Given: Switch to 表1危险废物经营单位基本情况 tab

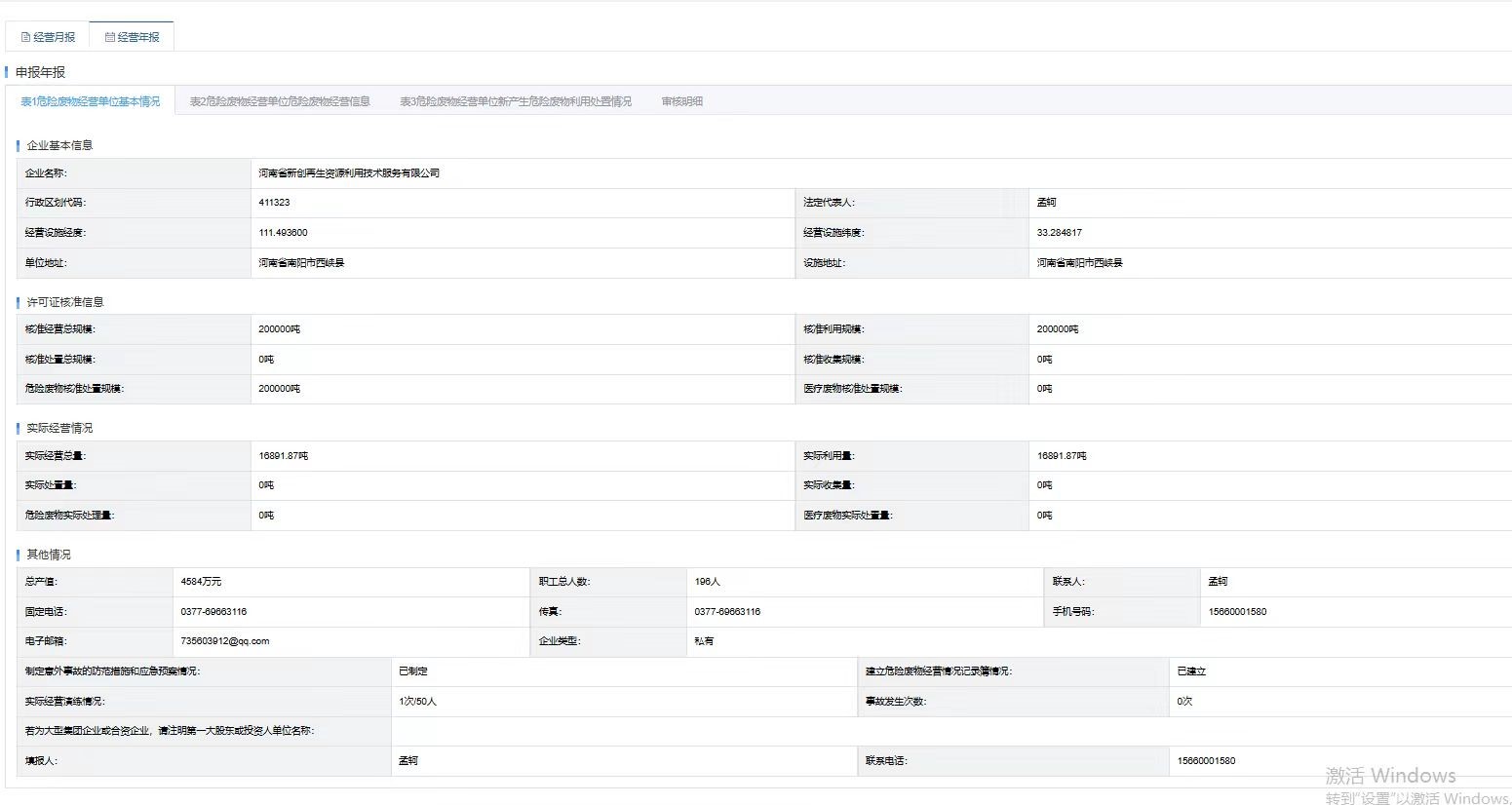Looking at the screenshot, I should click(x=90, y=101).
